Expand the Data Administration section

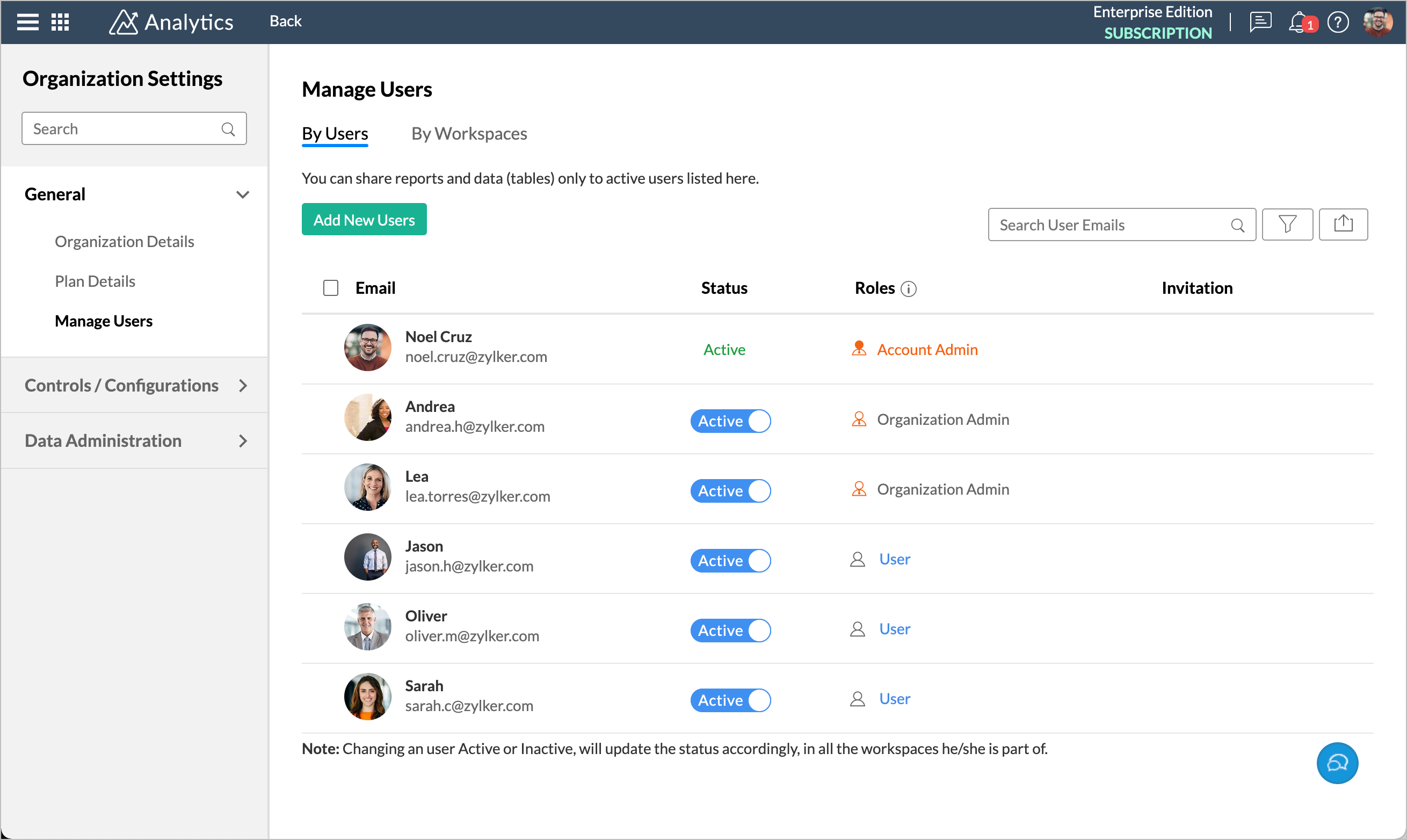pyautogui.click(x=243, y=441)
